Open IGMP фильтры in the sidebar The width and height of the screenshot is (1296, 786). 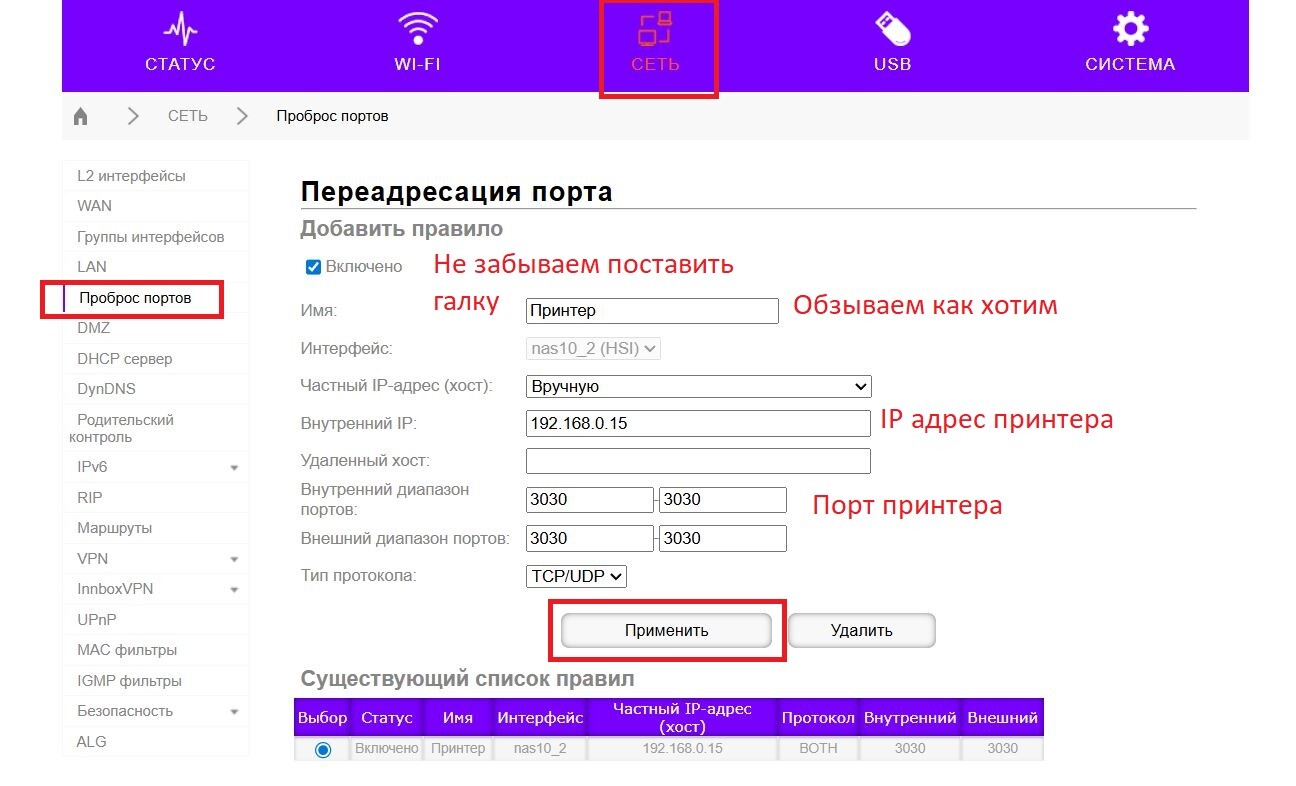[129, 681]
